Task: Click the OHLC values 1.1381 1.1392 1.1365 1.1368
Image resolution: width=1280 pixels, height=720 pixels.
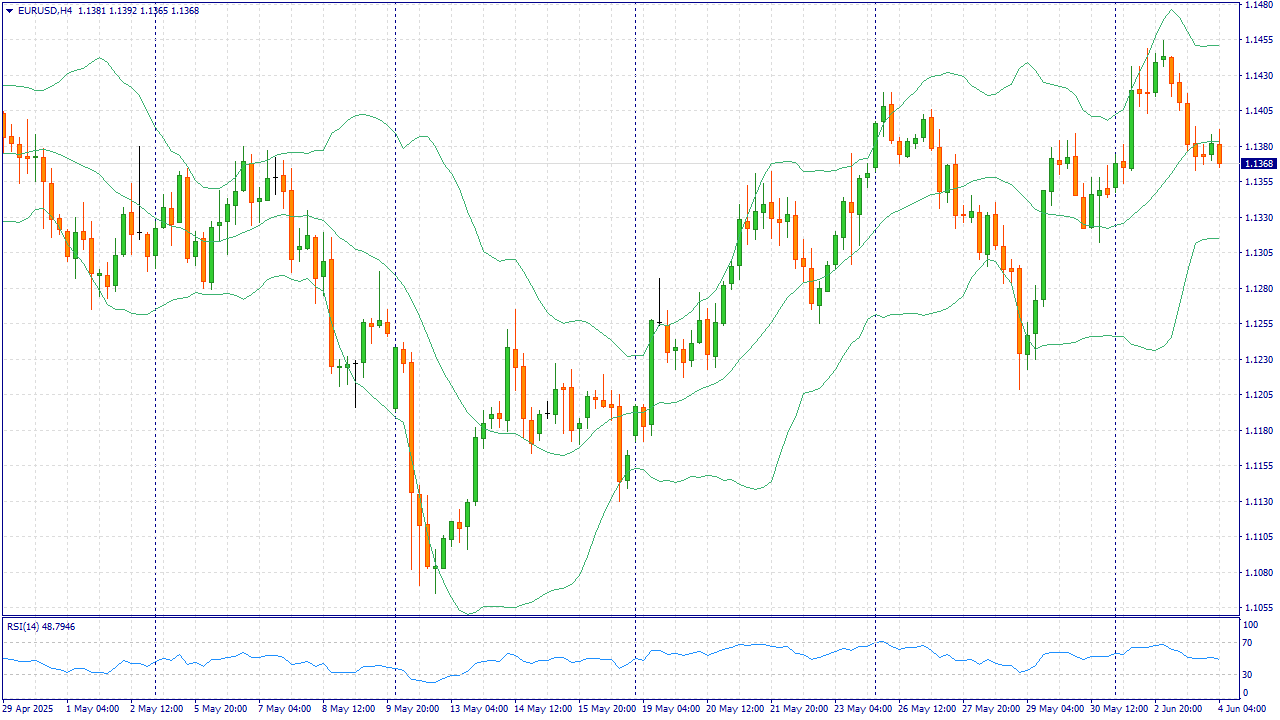Action: [x=137, y=10]
